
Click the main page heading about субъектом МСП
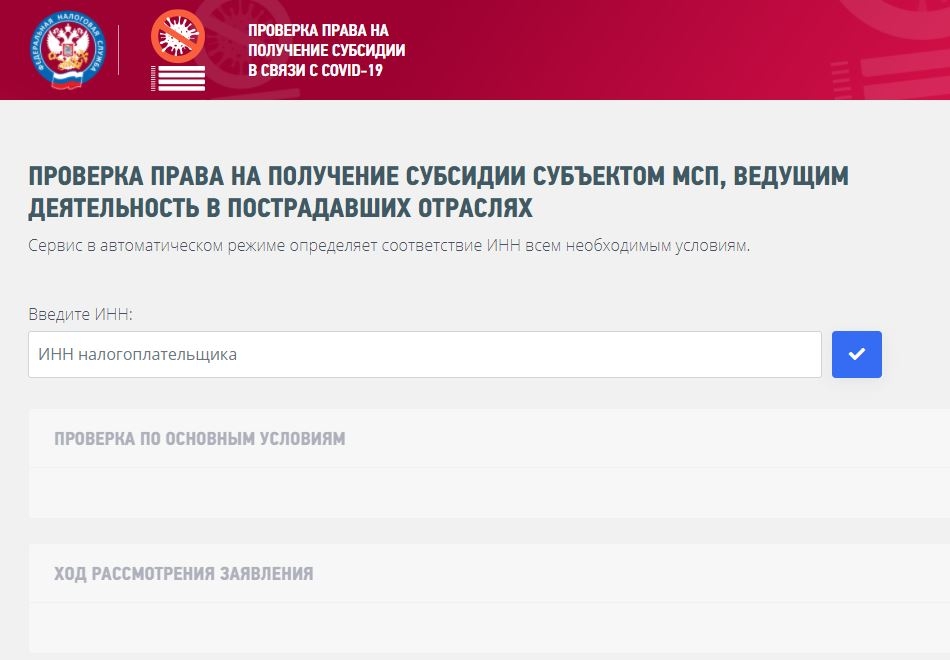439,192
